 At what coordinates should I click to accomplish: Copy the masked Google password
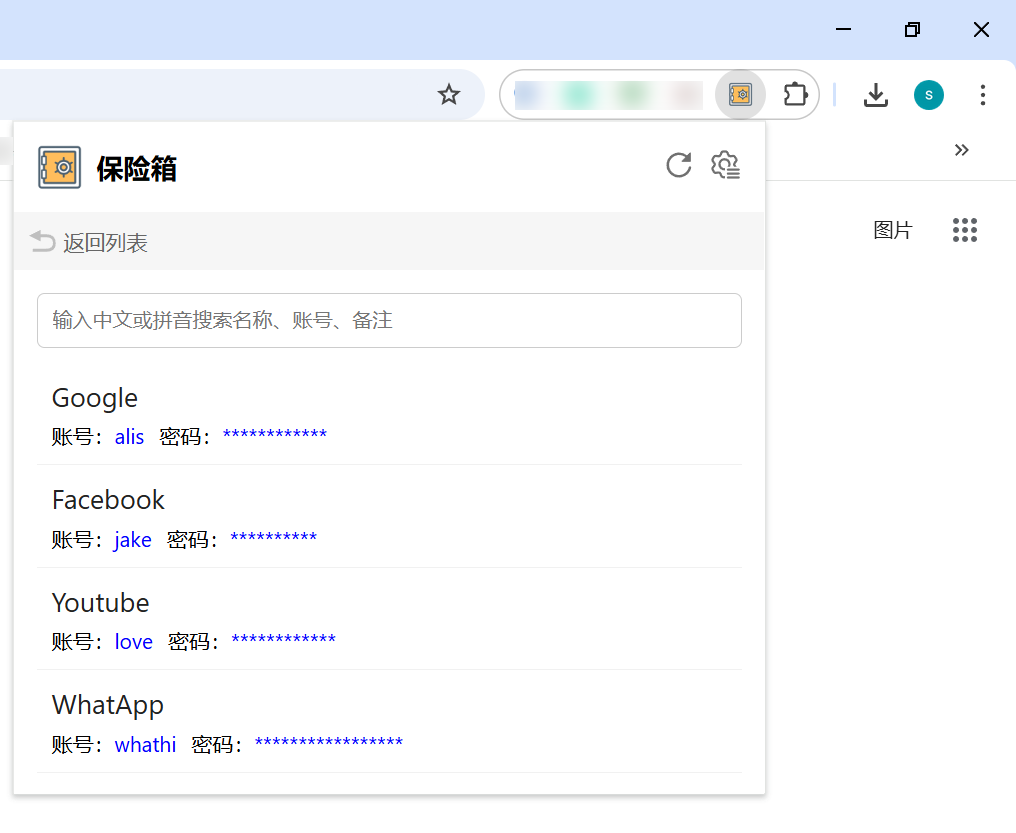[x=275, y=435]
